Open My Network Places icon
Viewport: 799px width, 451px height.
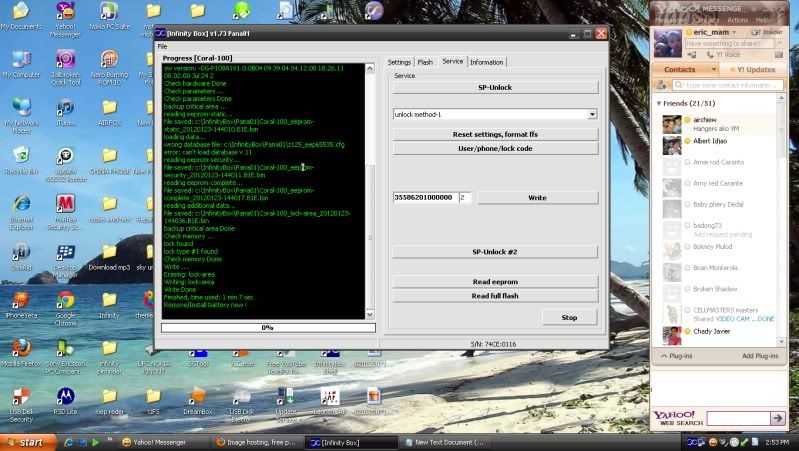(21, 115)
